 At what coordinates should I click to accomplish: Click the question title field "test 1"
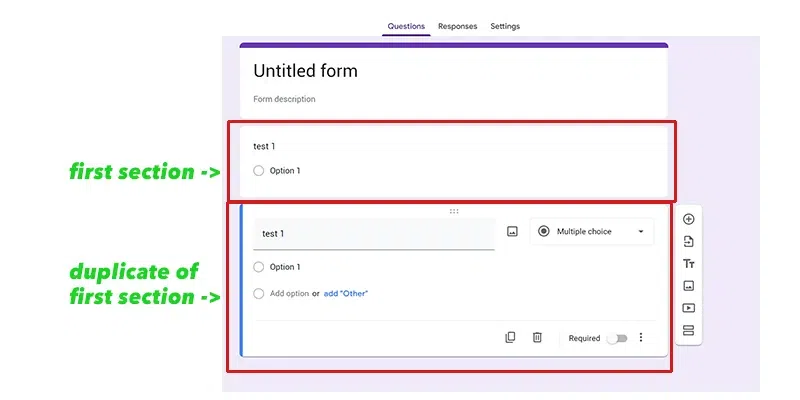(x=374, y=233)
